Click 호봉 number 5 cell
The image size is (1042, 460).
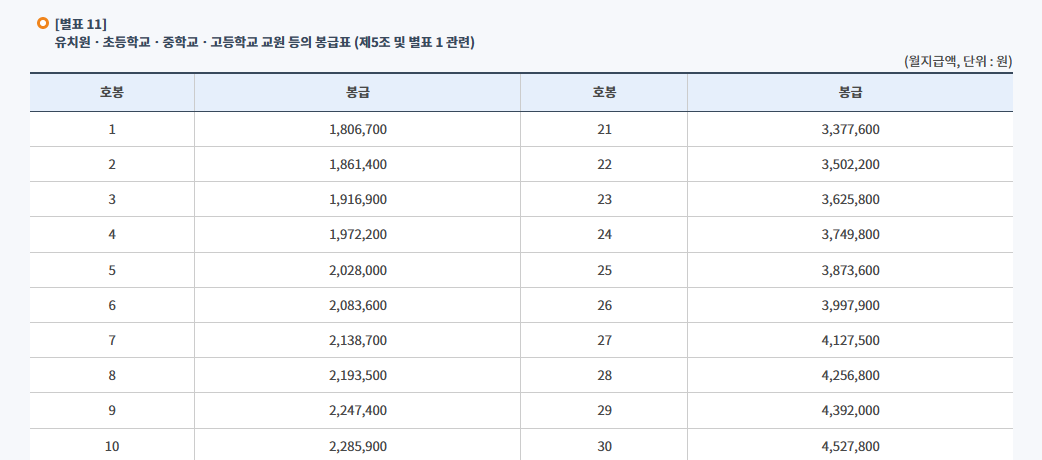[x=112, y=271]
